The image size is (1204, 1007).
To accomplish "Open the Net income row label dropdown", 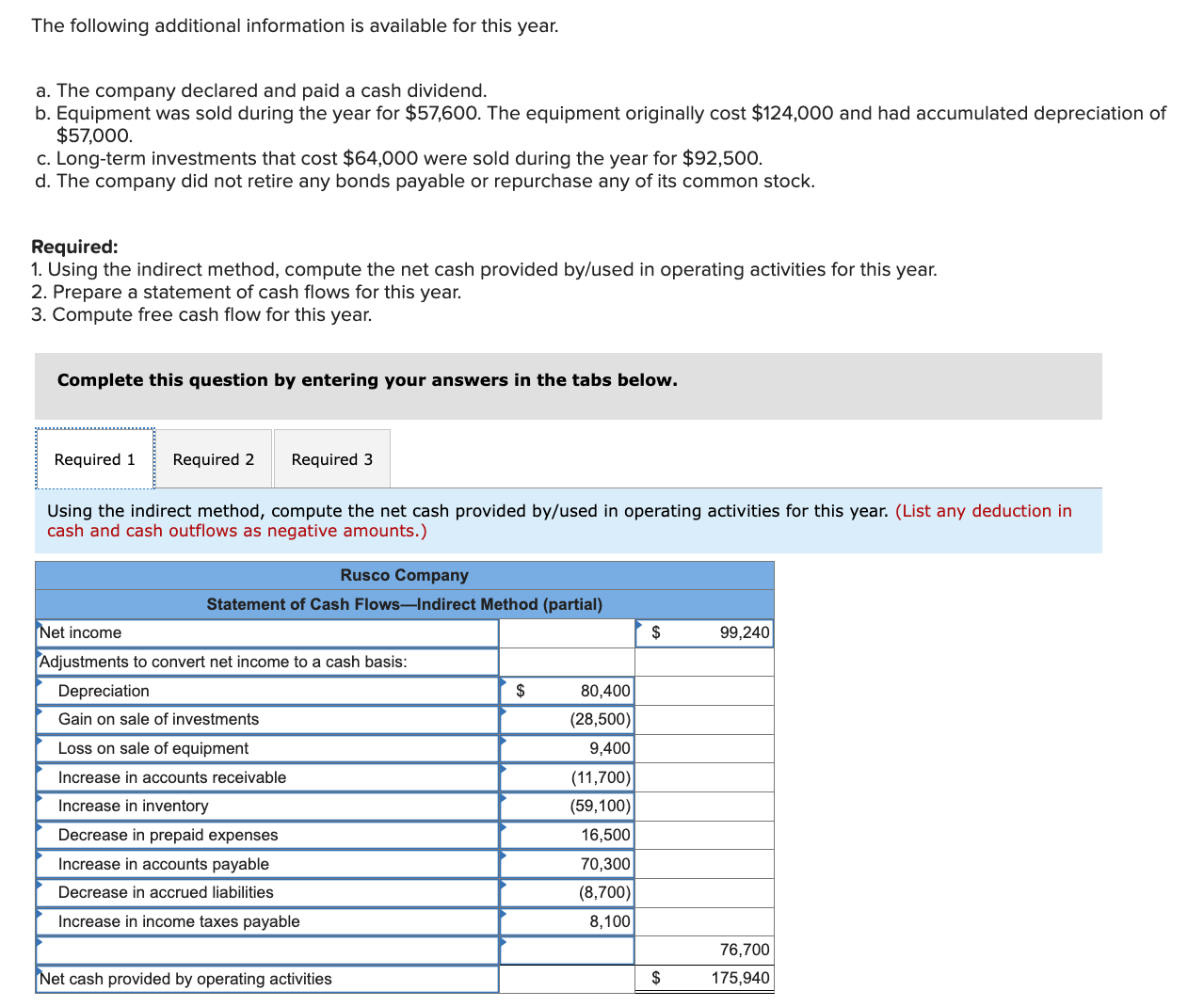I will (267, 633).
